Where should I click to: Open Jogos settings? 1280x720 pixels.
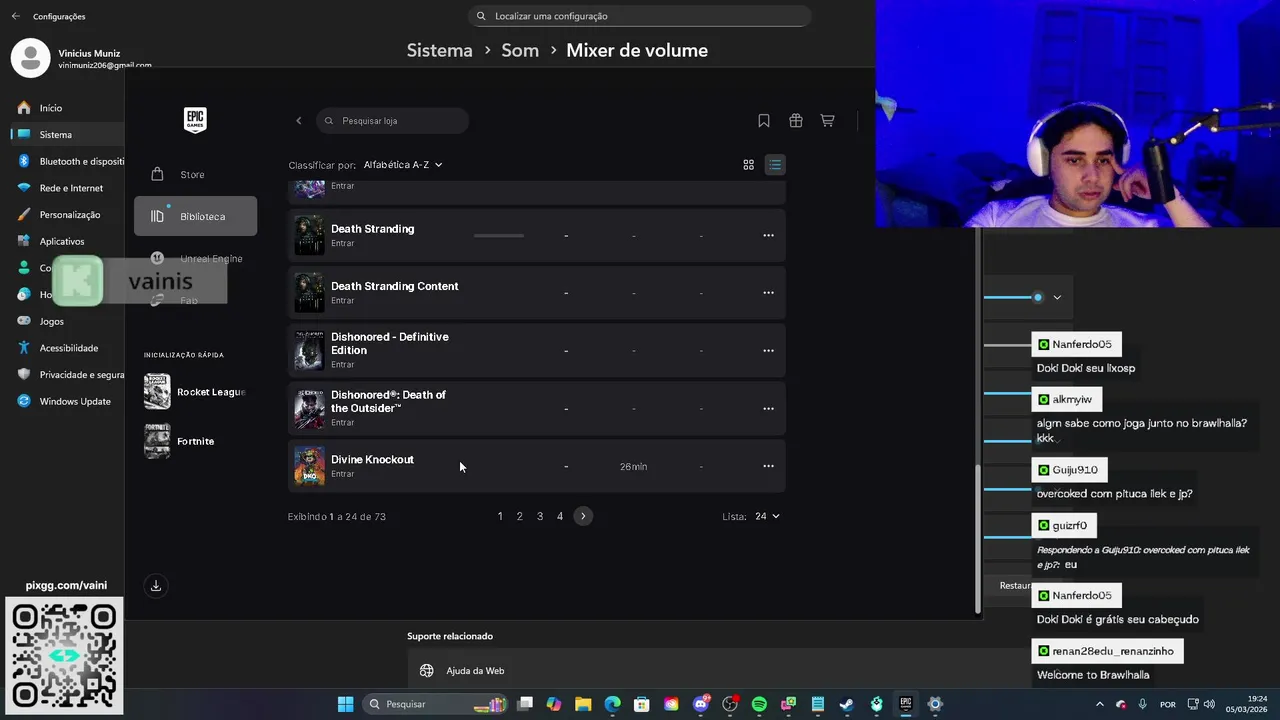65,321
